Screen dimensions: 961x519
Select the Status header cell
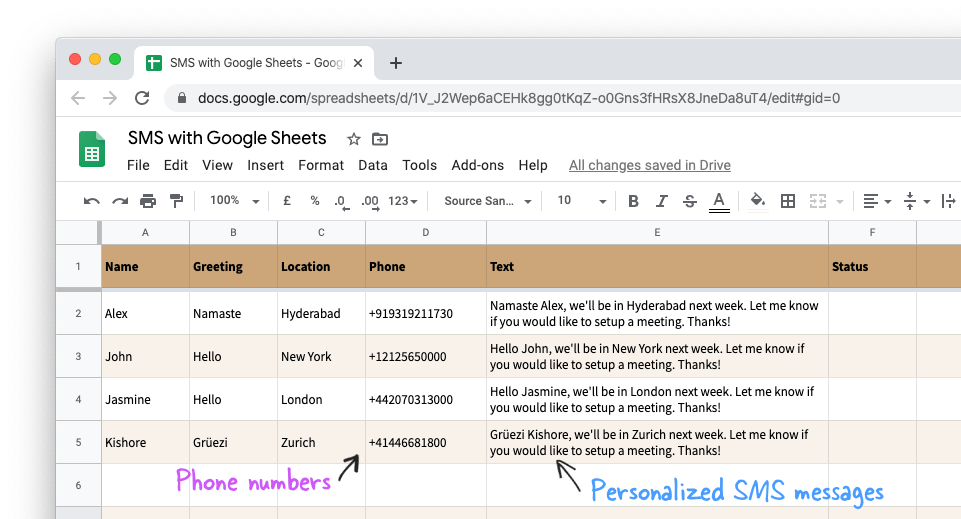coord(872,267)
